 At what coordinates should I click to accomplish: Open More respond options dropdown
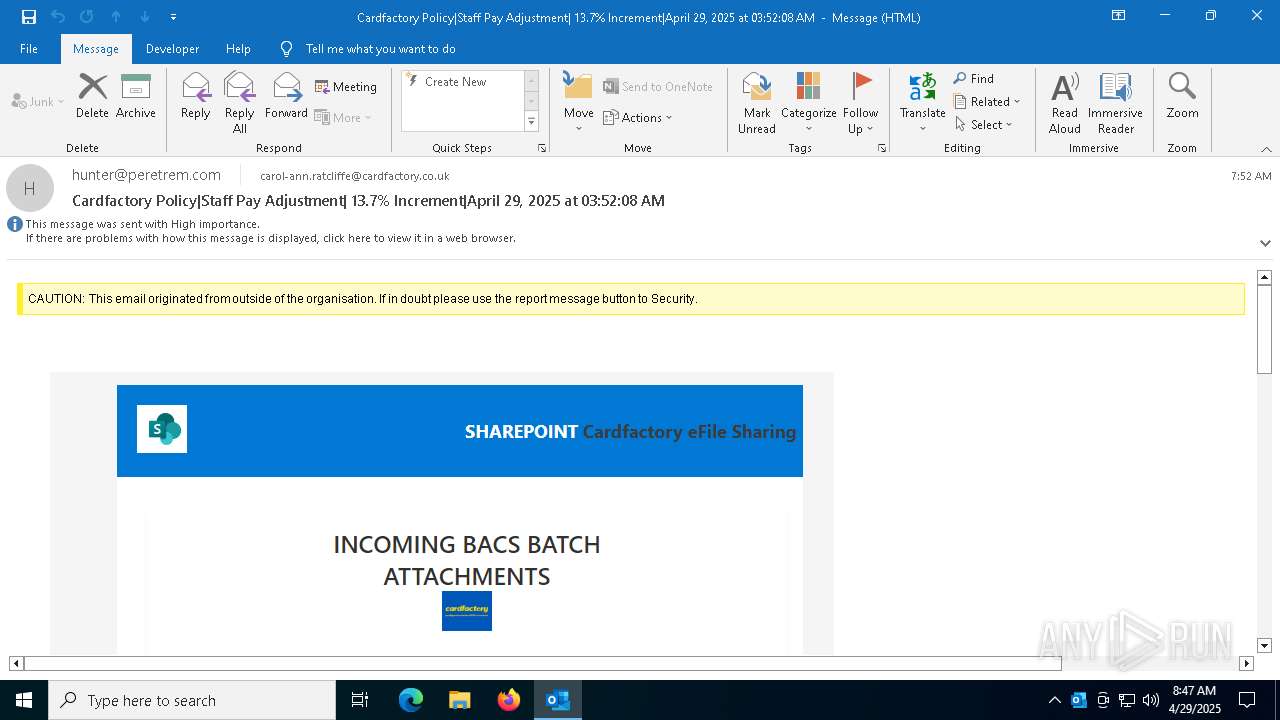point(343,117)
